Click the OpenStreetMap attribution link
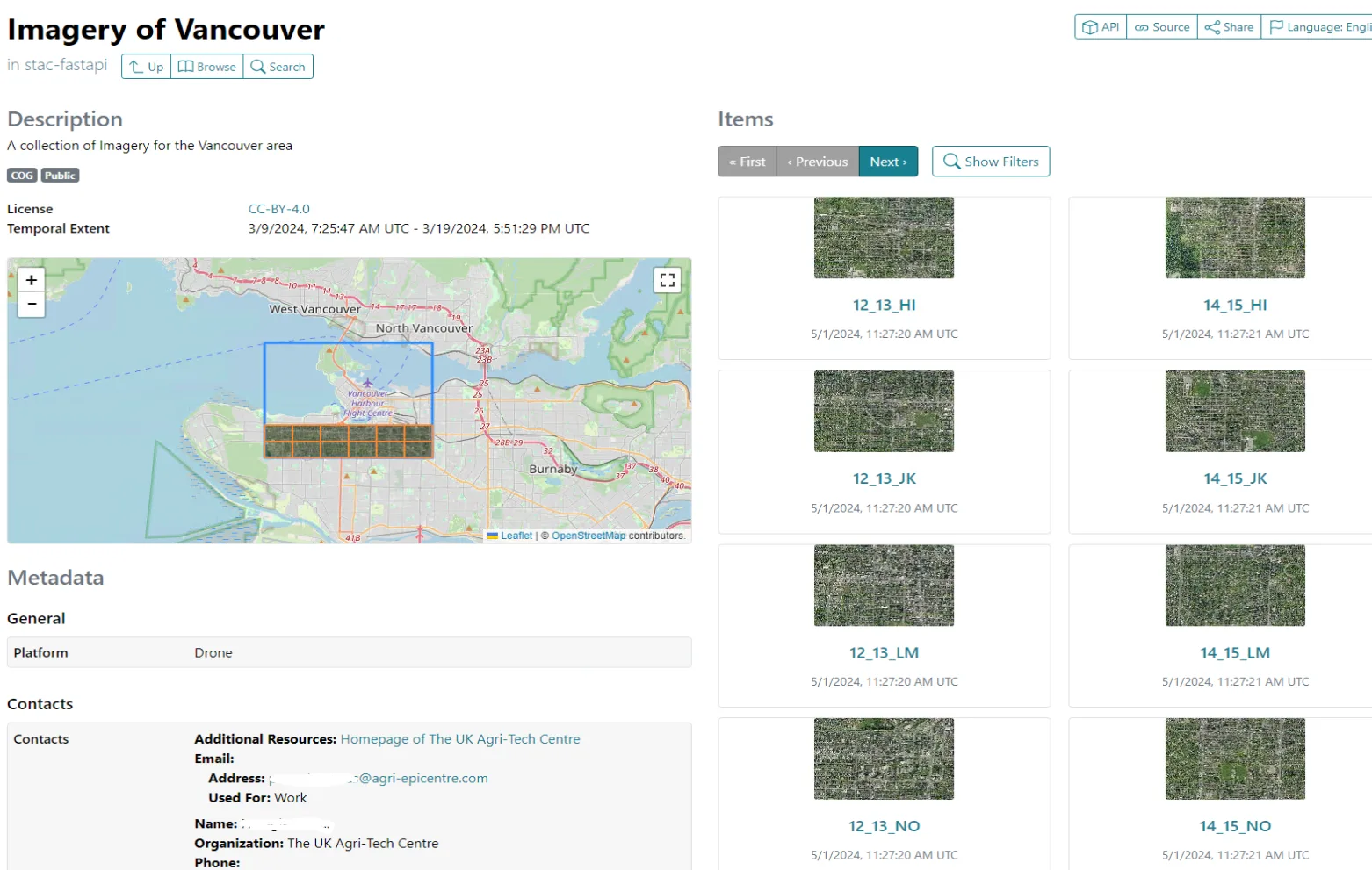The image size is (1372, 870). click(x=589, y=536)
